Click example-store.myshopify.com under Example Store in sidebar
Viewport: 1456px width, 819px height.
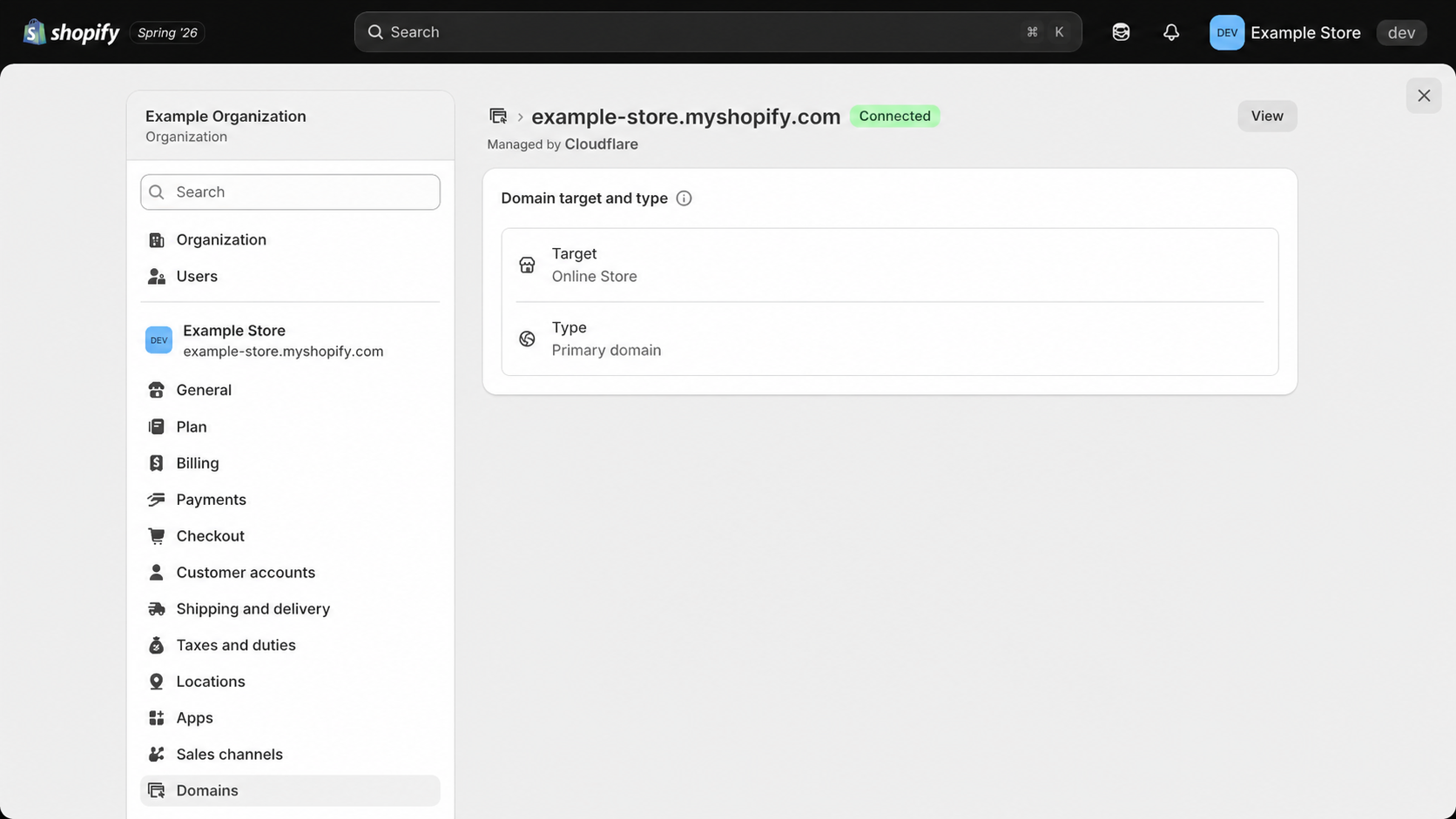283,352
